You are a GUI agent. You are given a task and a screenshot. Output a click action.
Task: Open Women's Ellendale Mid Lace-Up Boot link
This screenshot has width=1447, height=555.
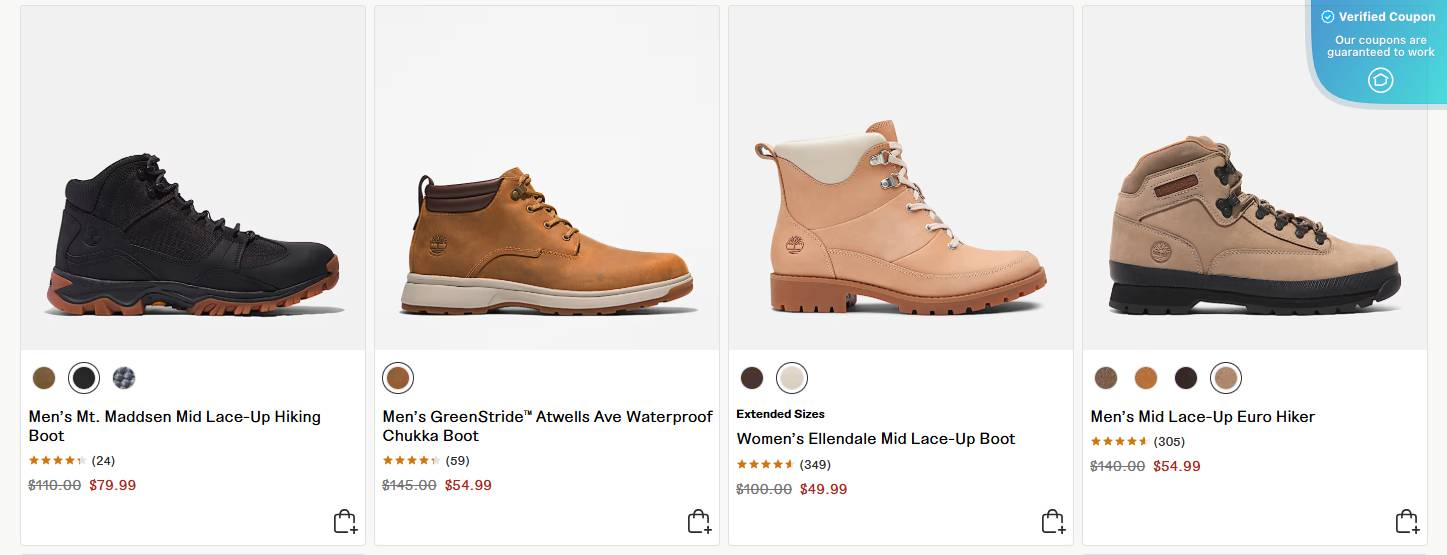pos(876,439)
